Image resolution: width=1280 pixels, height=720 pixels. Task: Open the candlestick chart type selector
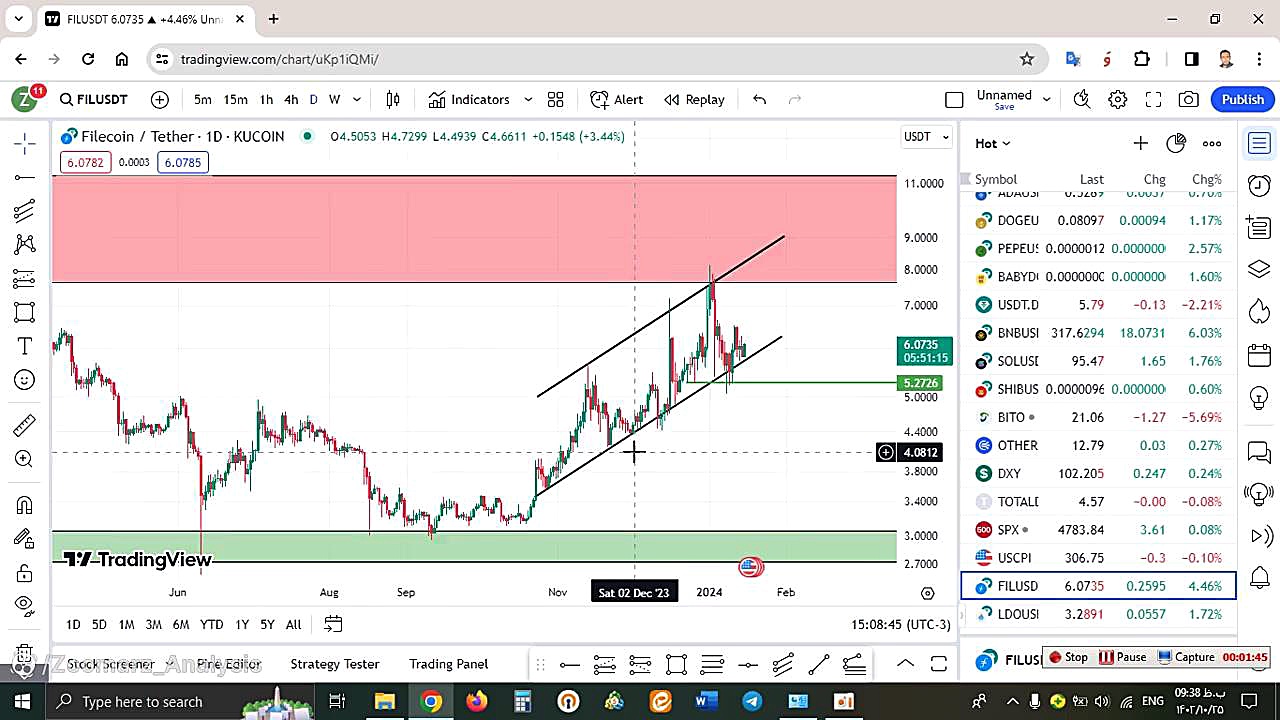point(393,99)
